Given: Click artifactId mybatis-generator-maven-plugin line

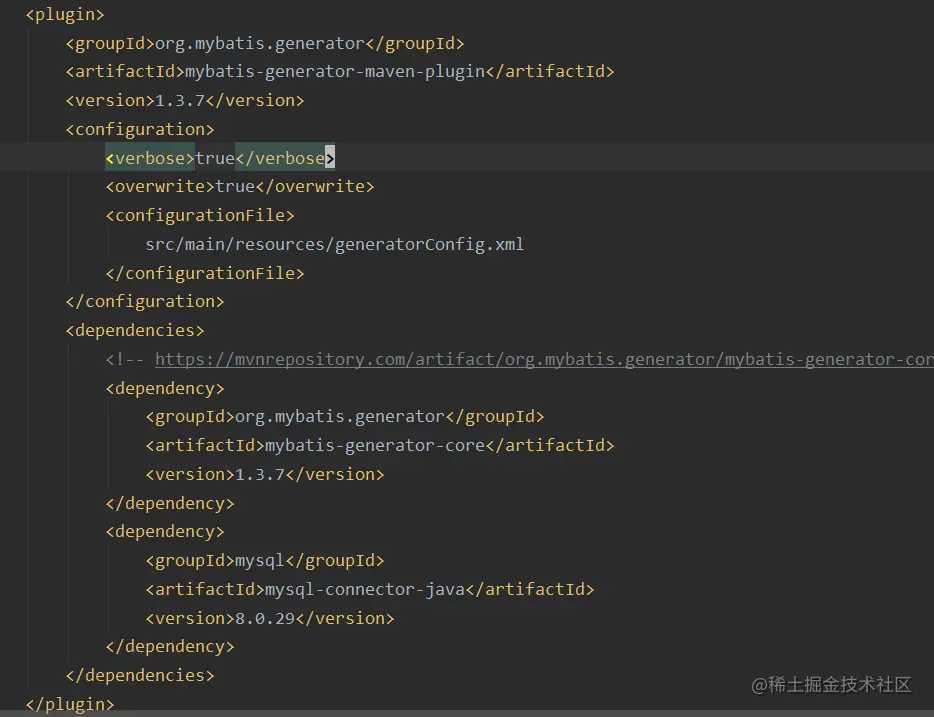Looking at the screenshot, I should (x=340, y=71).
